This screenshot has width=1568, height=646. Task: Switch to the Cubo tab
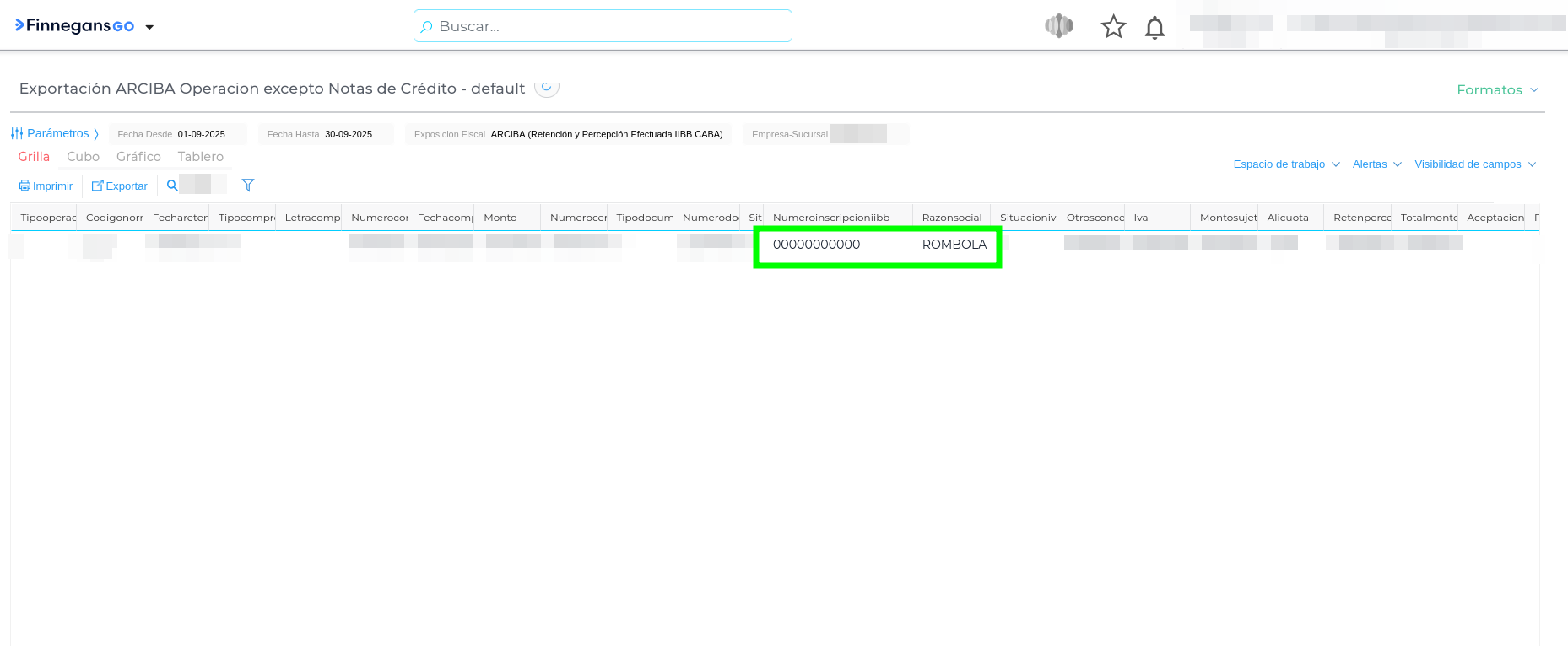pyautogui.click(x=83, y=157)
